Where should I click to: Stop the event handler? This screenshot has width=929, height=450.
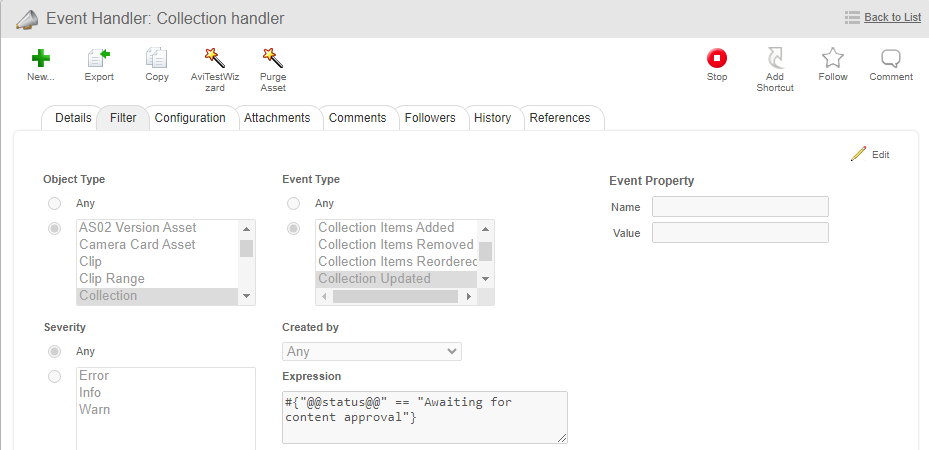717,59
